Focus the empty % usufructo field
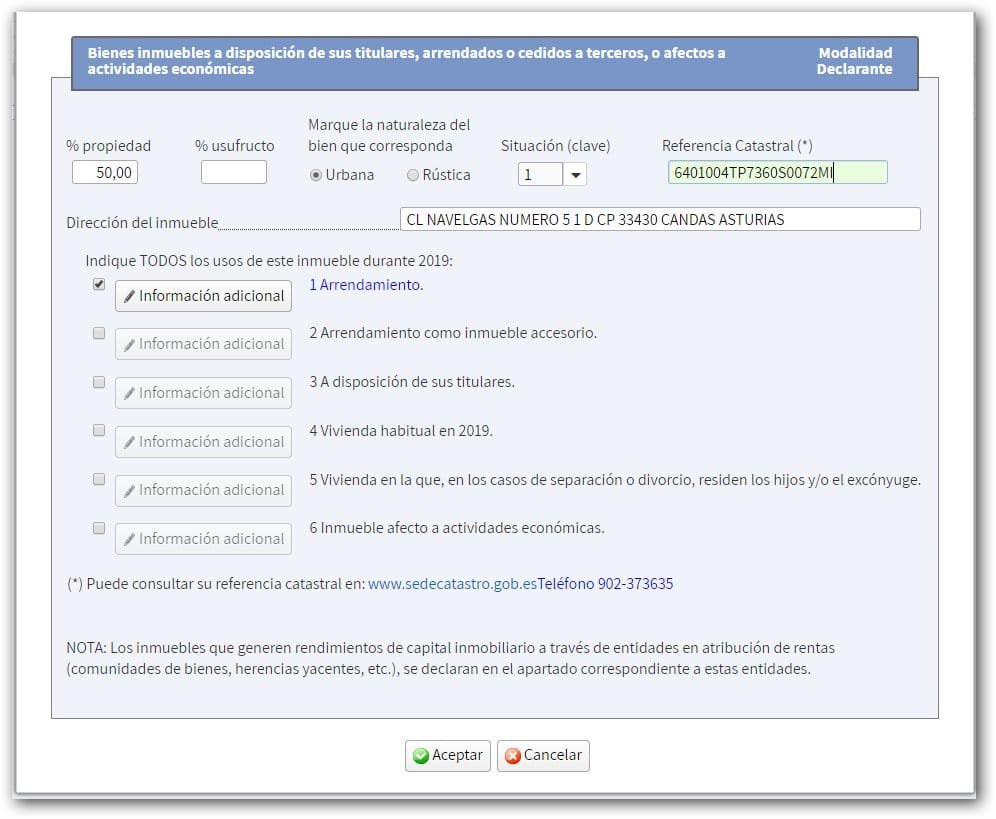The image size is (996, 819). [x=234, y=172]
